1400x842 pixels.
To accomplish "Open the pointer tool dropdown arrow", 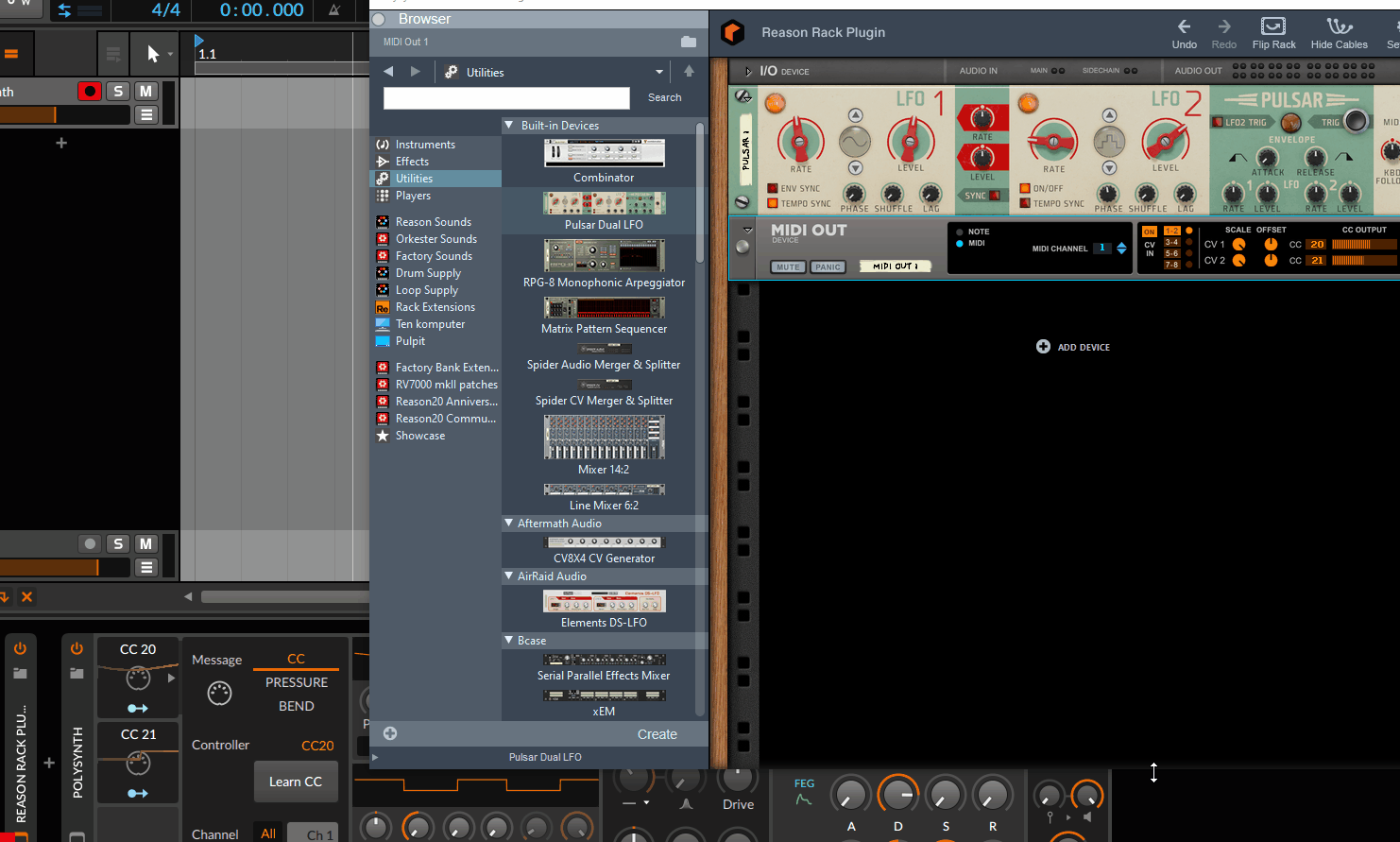I will point(170,54).
